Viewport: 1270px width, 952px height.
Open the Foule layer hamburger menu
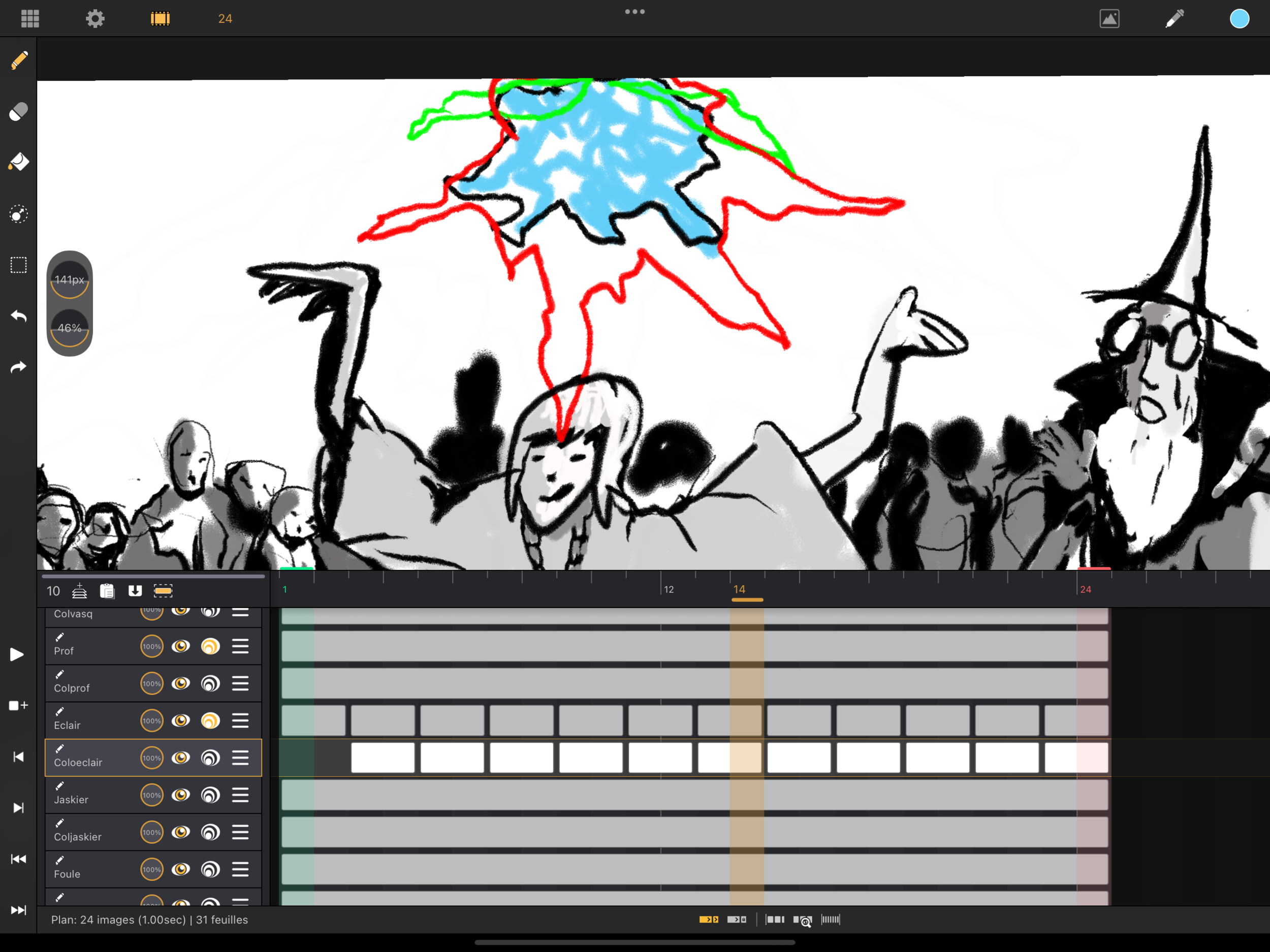click(240, 869)
